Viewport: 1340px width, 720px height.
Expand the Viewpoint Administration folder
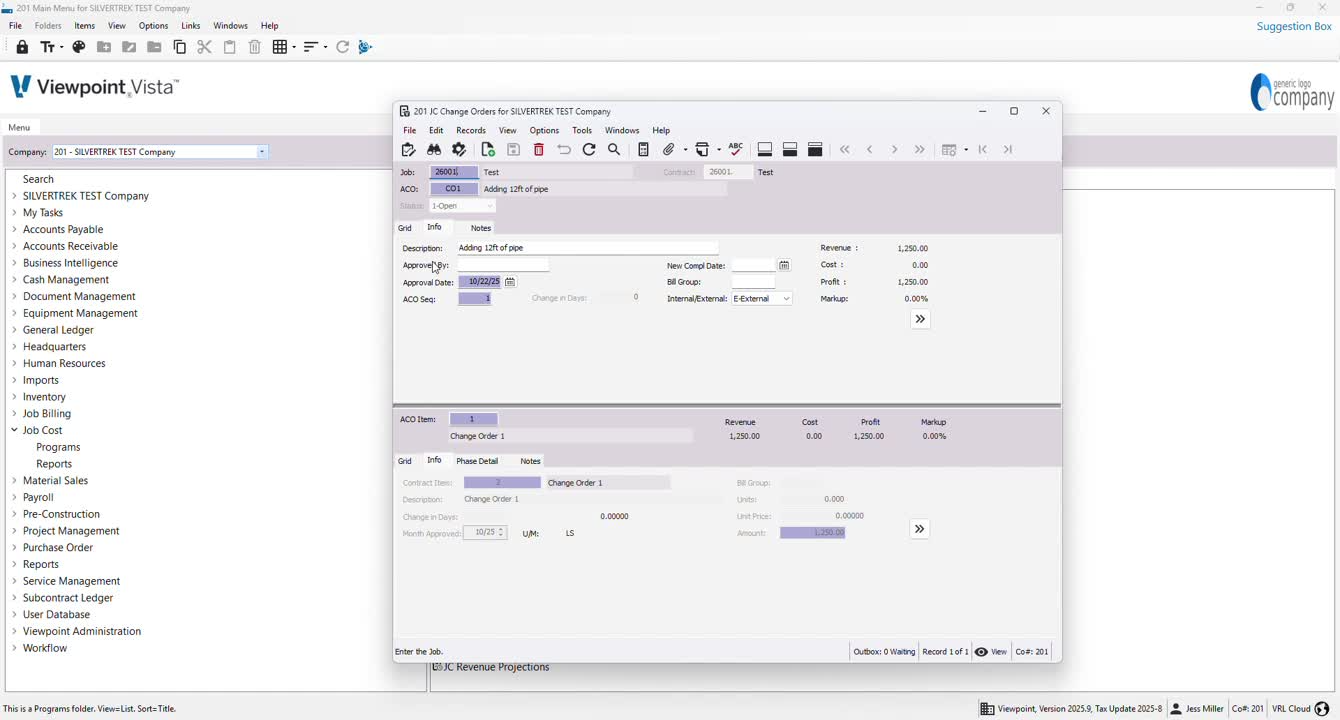click(14, 631)
